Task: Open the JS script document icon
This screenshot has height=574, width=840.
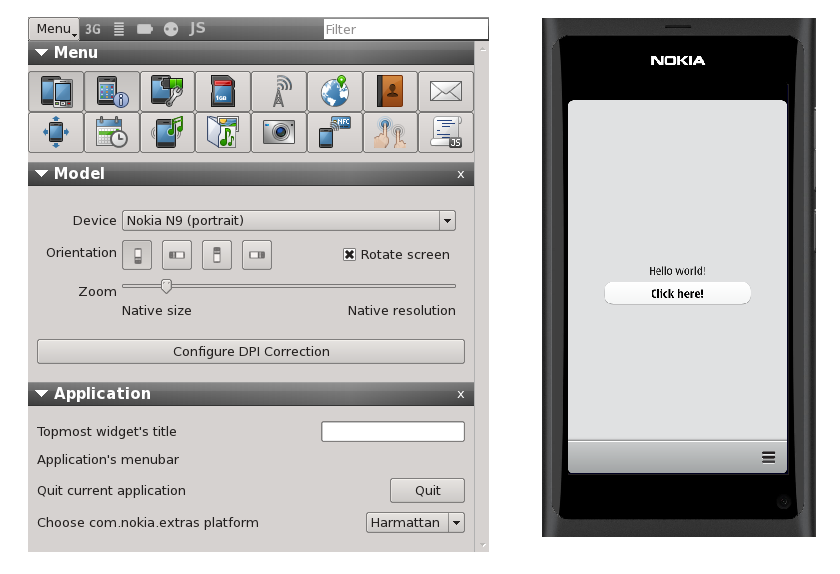Action: [446, 132]
